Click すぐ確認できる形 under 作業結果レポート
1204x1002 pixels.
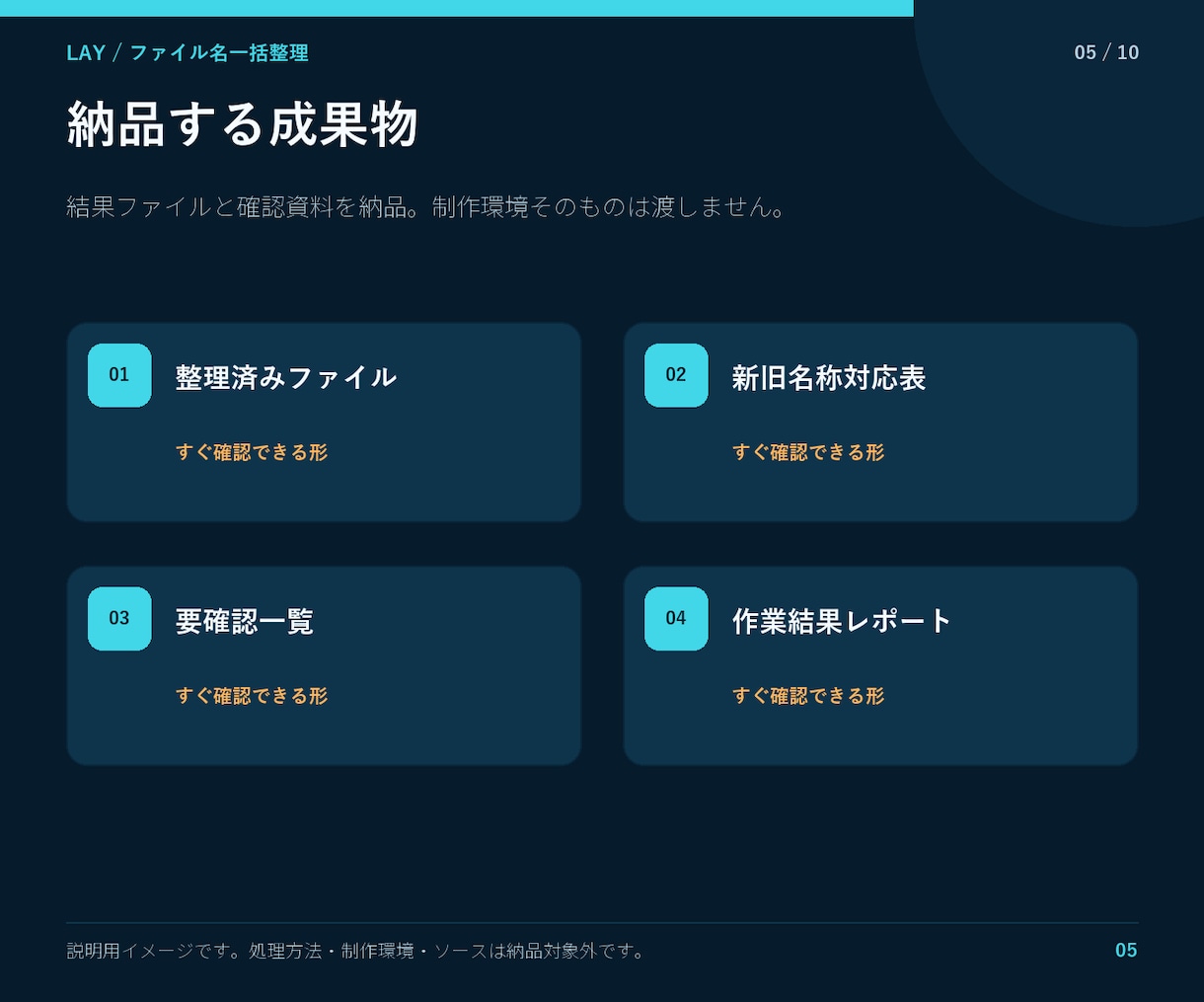point(808,696)
